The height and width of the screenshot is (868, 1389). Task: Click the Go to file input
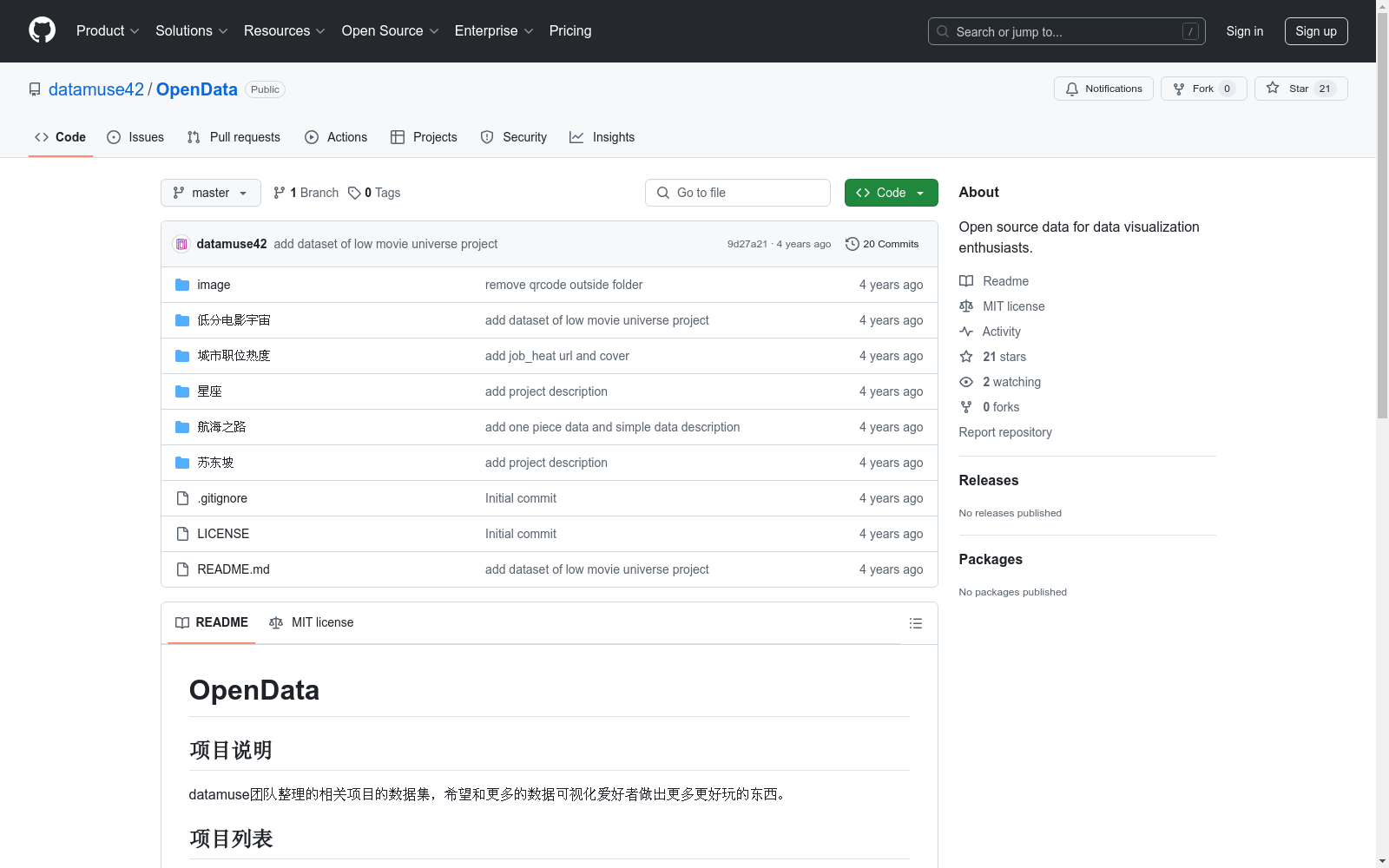click(738, 193)
